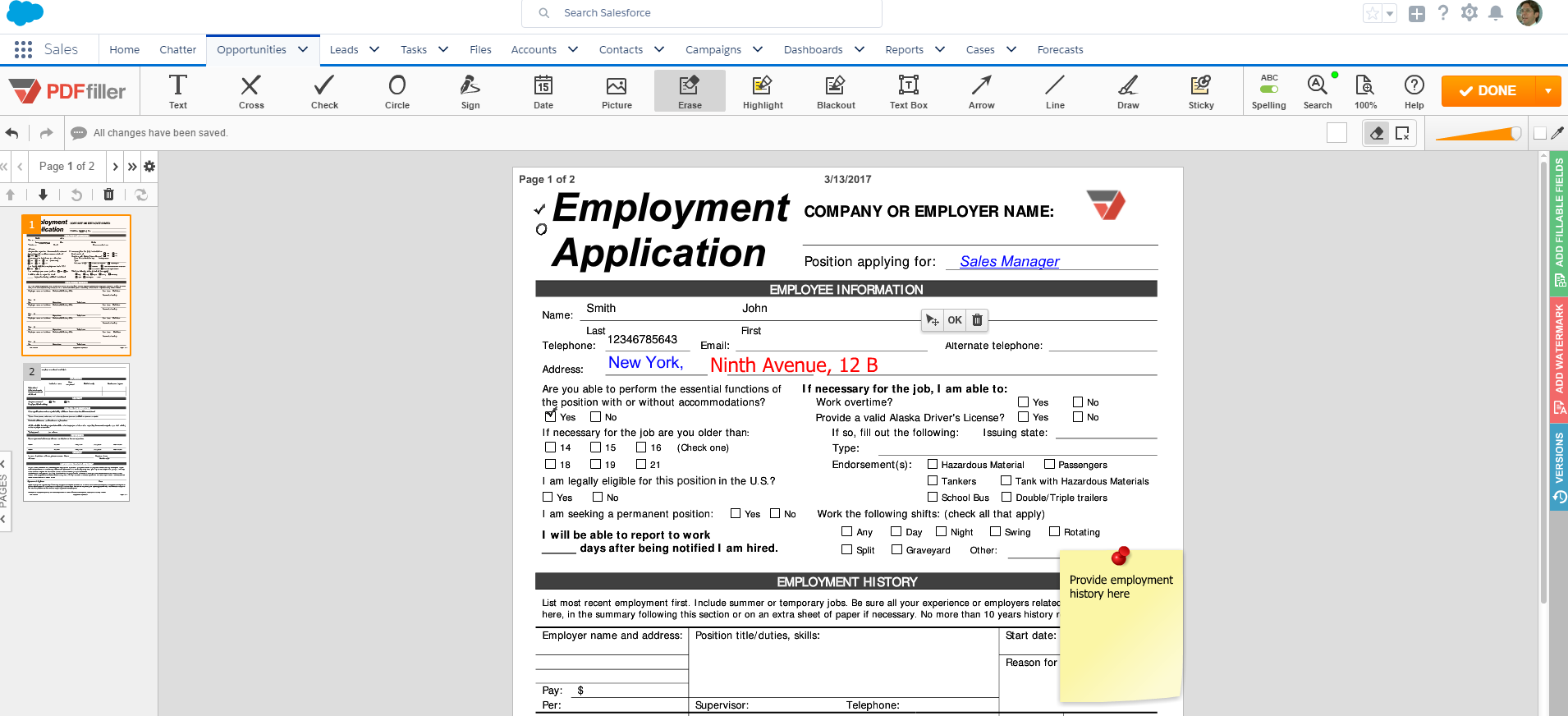This screenshot has width=1568, height=716.
Task: Expand the Opportunities tab dropdown
Action: pos(303,49)
